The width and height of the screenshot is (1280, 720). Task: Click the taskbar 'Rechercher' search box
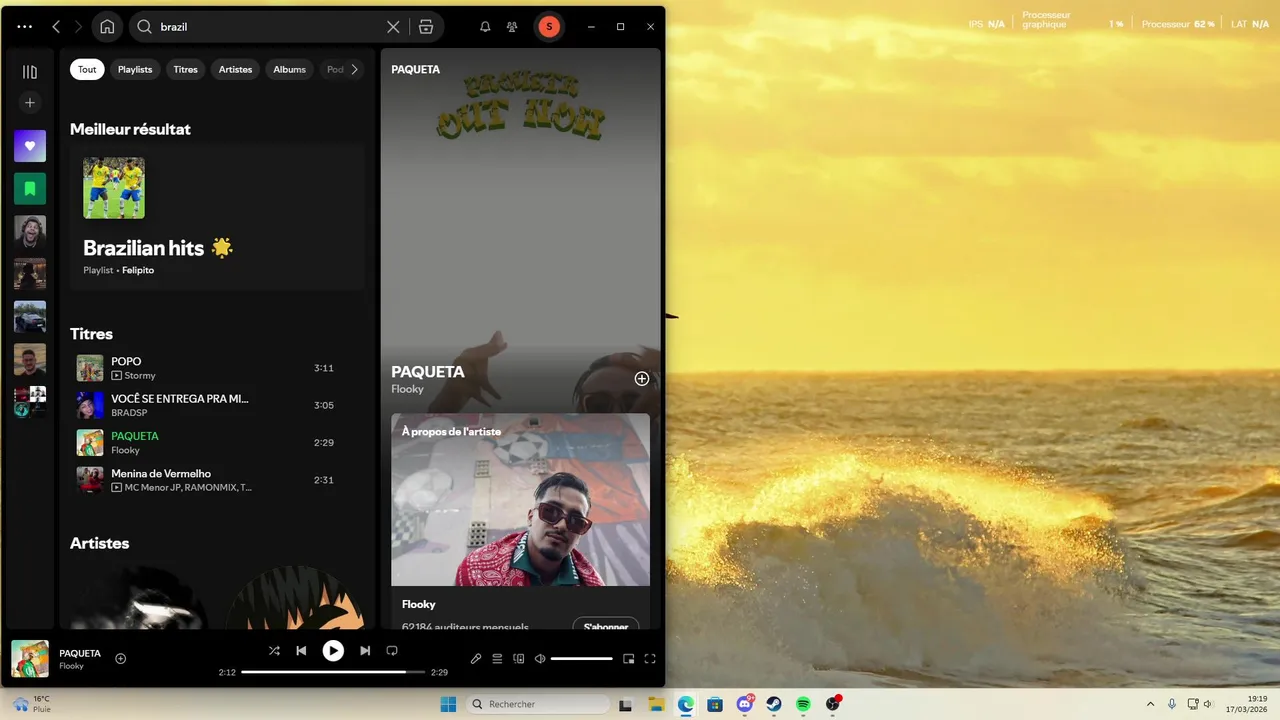click(x=538, y=704)
